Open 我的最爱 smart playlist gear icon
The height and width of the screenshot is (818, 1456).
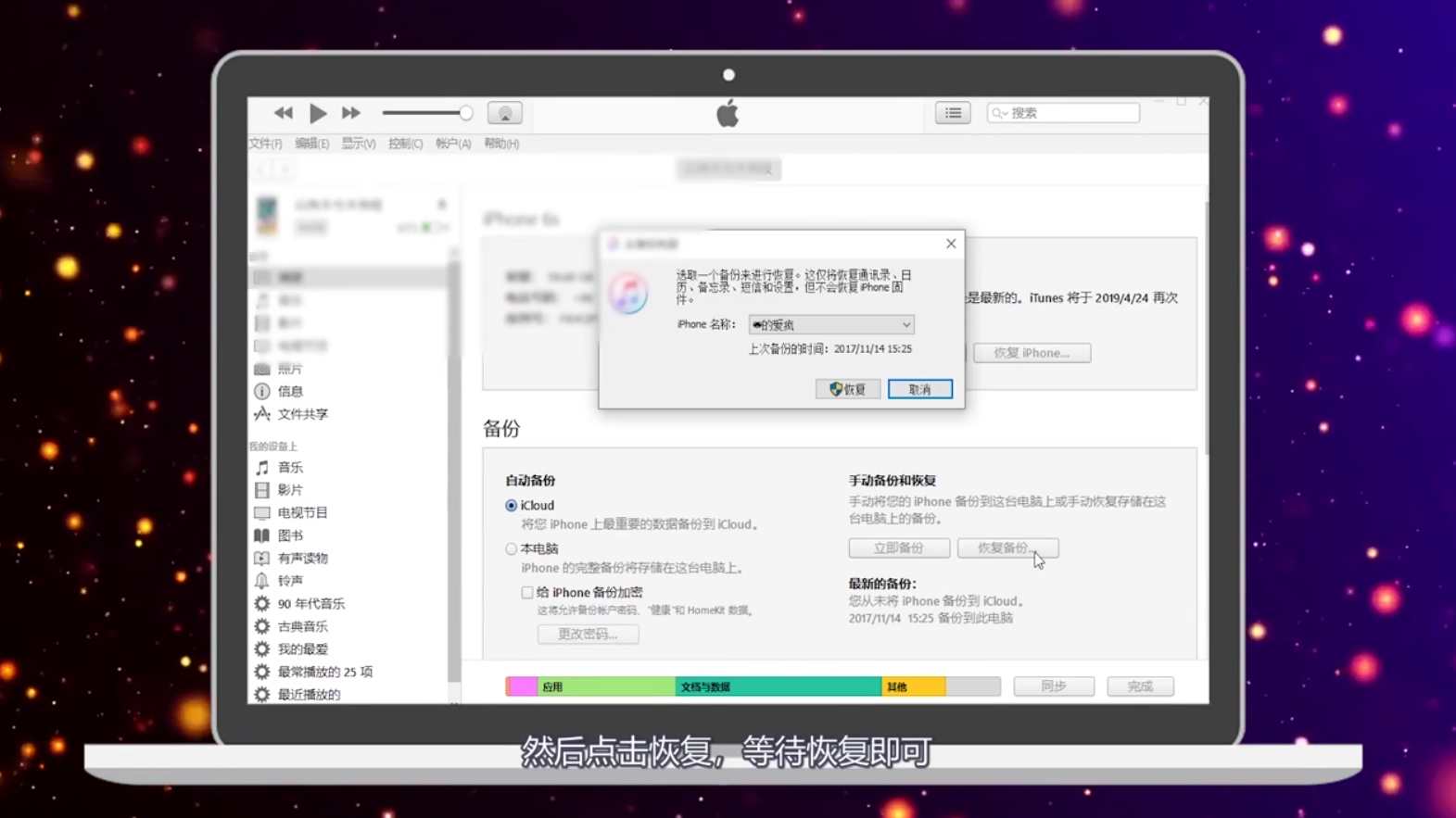pos(262,649)
